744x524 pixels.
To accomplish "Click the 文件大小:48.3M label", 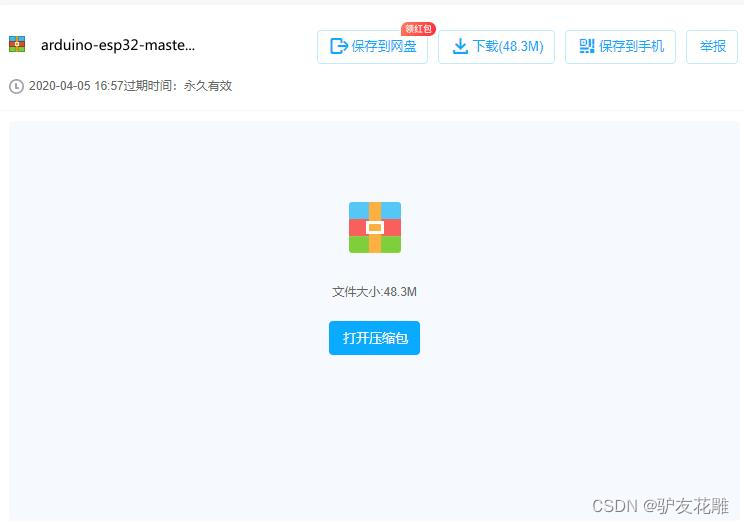I will pyautogui.click(x=374, y=291).
